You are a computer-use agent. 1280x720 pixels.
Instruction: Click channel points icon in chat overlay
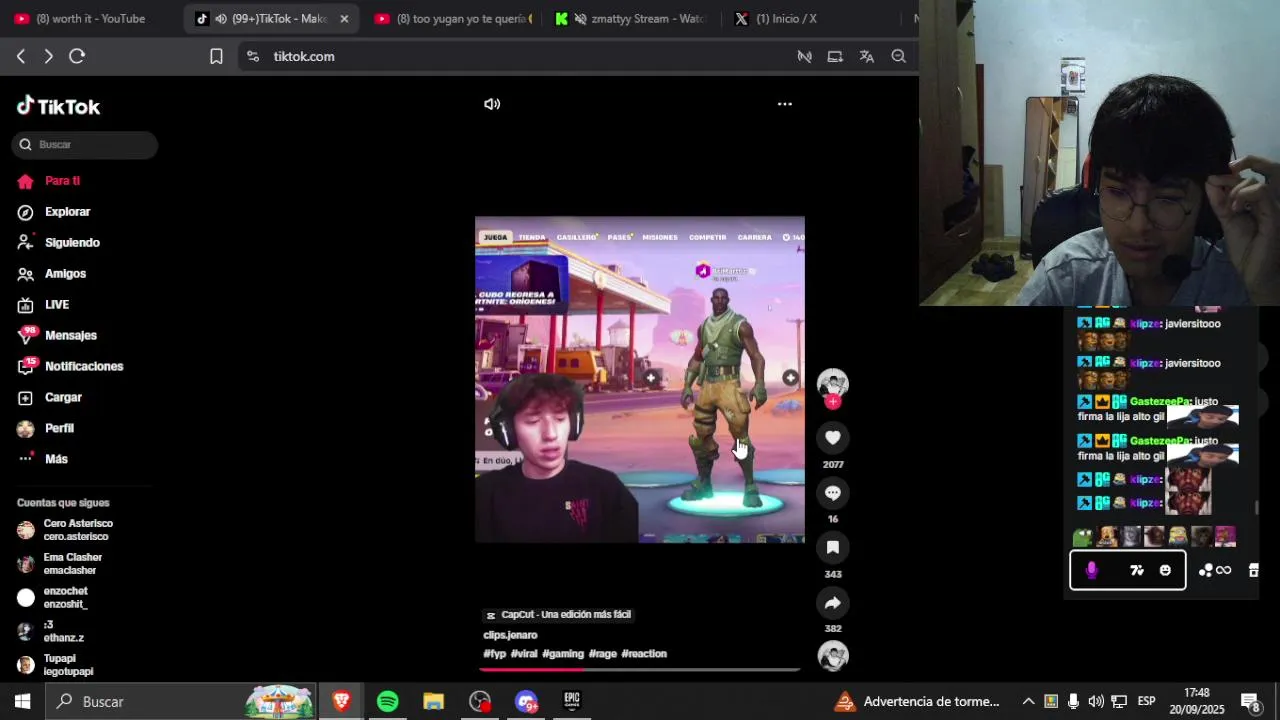point(1215,570)
